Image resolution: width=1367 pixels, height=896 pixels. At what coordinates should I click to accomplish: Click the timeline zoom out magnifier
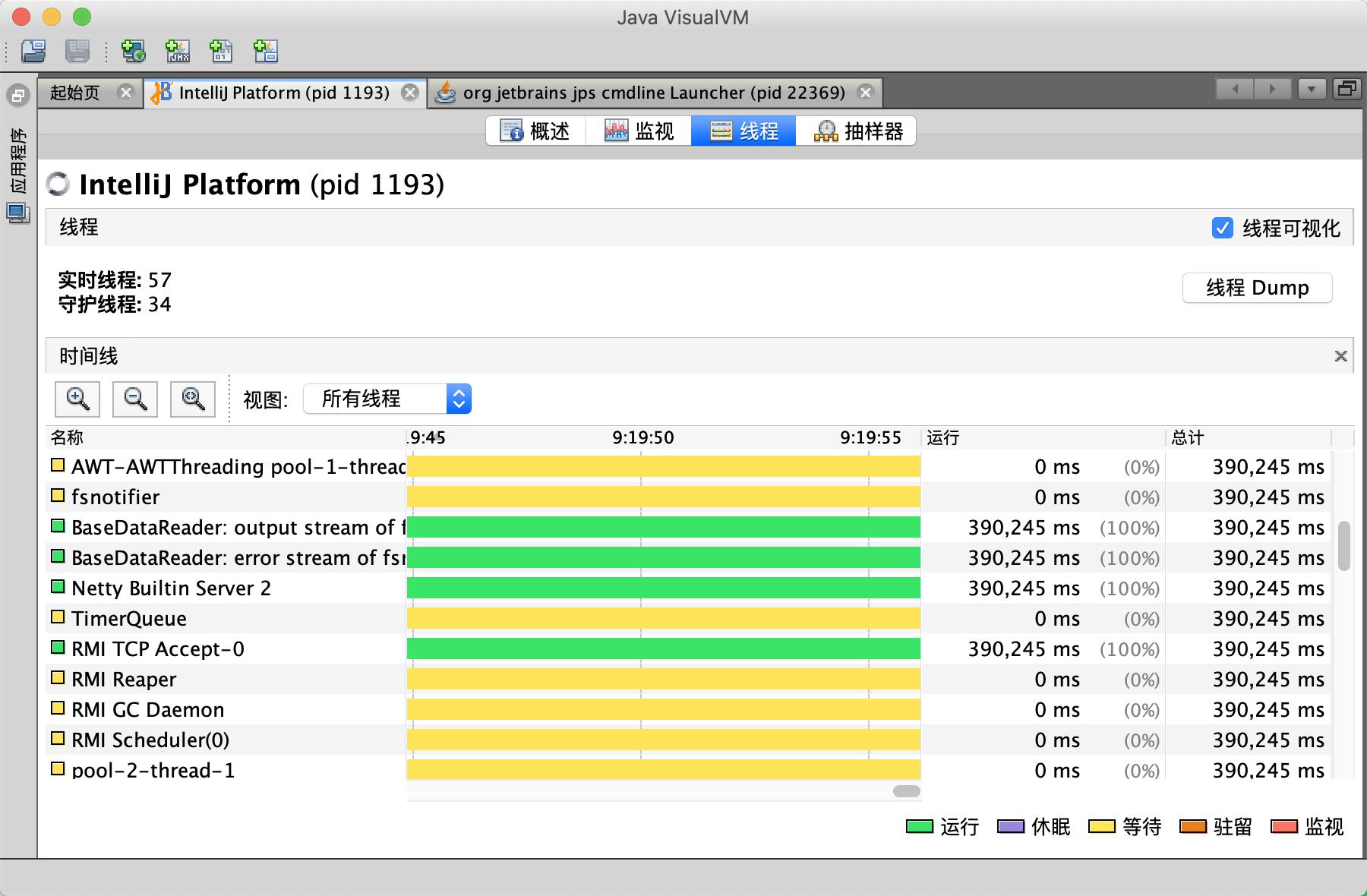(135, 399)
